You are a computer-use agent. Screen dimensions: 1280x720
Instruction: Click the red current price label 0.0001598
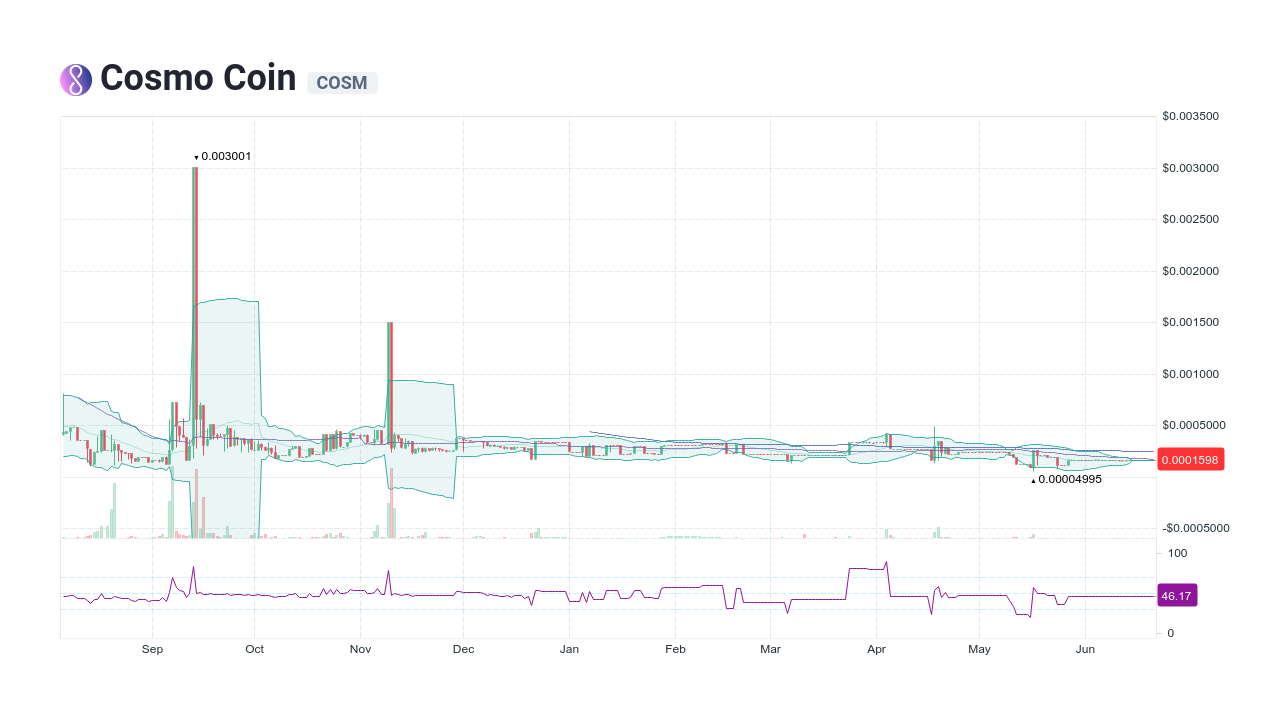1190,459
